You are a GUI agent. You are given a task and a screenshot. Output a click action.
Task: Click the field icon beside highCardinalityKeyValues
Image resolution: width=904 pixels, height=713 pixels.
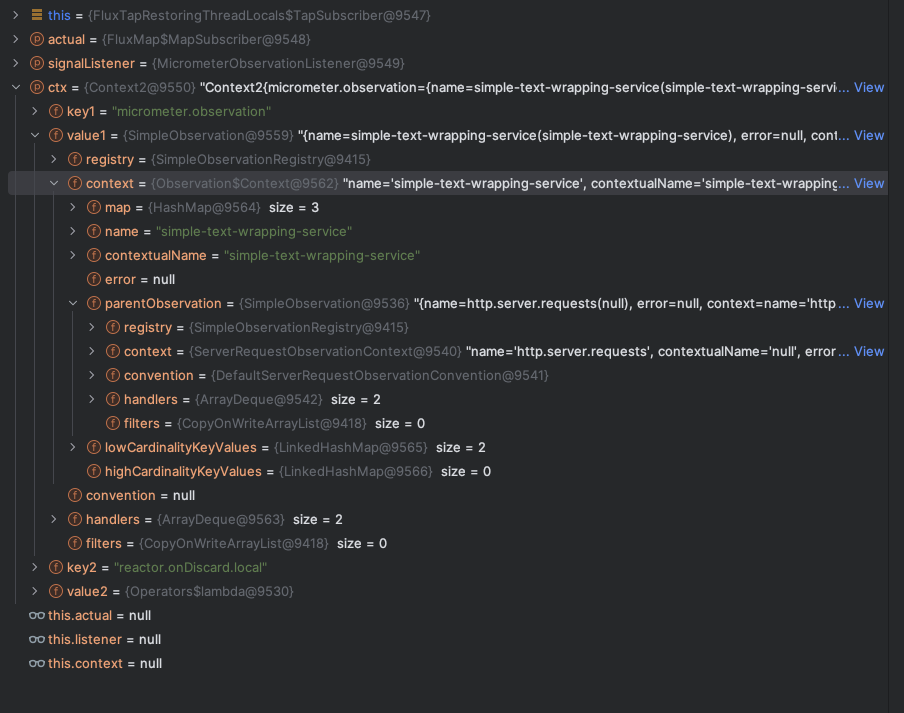[94, 471]
